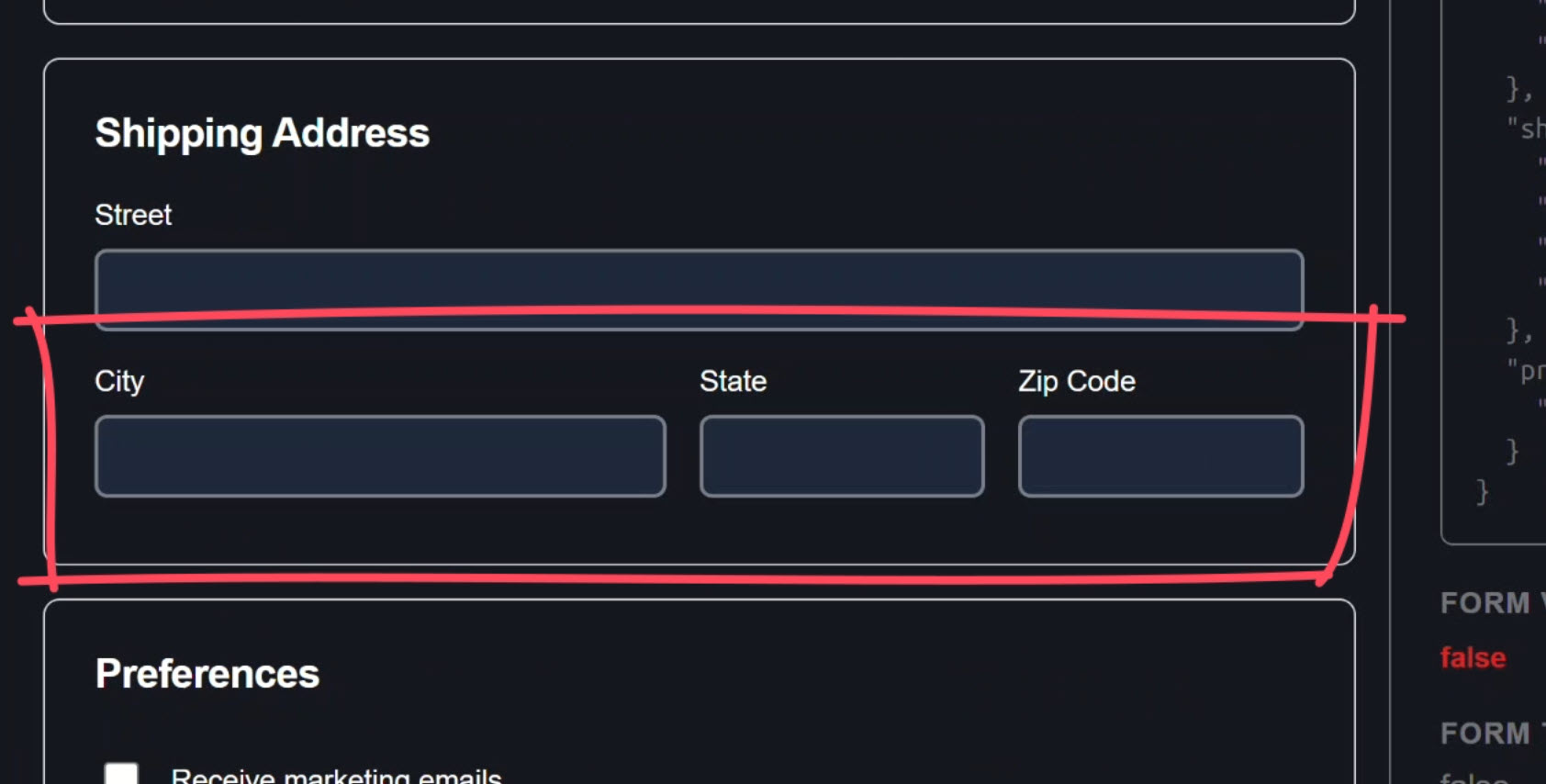This screenshot has height=784, width=1546.
Task: Select the State field label
Action: pyautogui.click(x=733, y=380)
